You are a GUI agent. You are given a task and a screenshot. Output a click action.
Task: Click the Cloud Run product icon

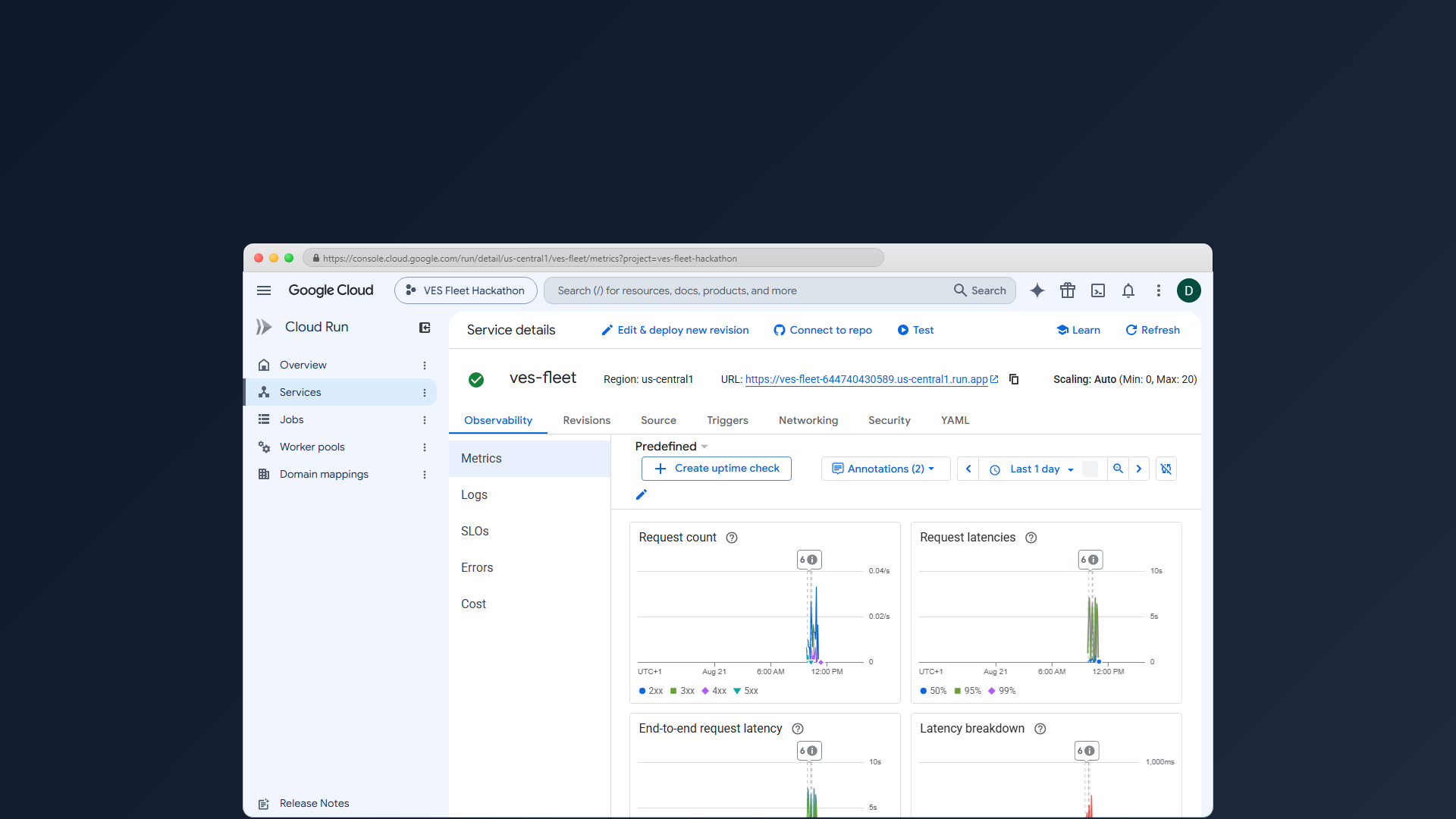click(x=264, y=327)
